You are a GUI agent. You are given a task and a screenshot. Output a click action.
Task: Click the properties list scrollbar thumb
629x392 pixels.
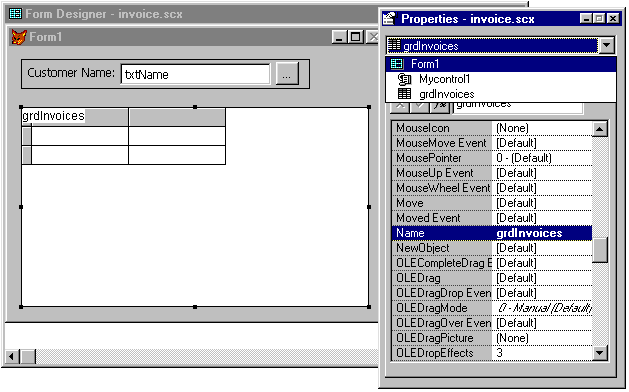tap(600, 250)
